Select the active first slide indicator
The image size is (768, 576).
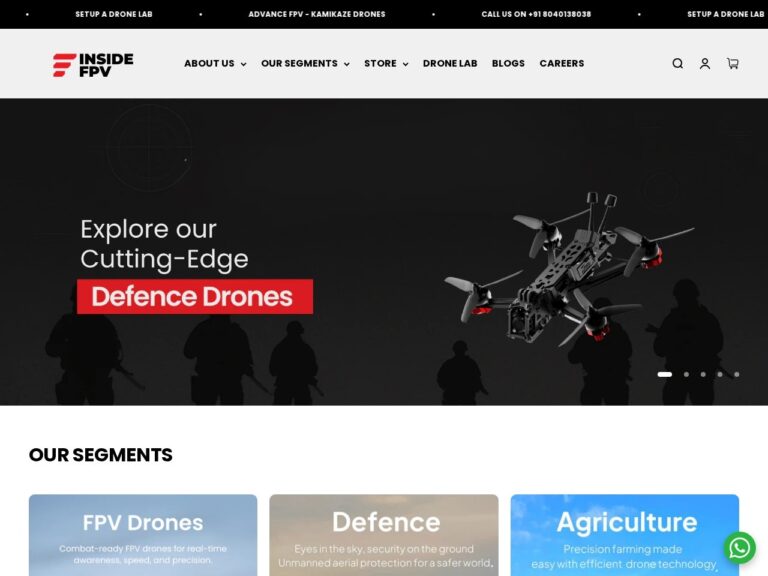665,374
